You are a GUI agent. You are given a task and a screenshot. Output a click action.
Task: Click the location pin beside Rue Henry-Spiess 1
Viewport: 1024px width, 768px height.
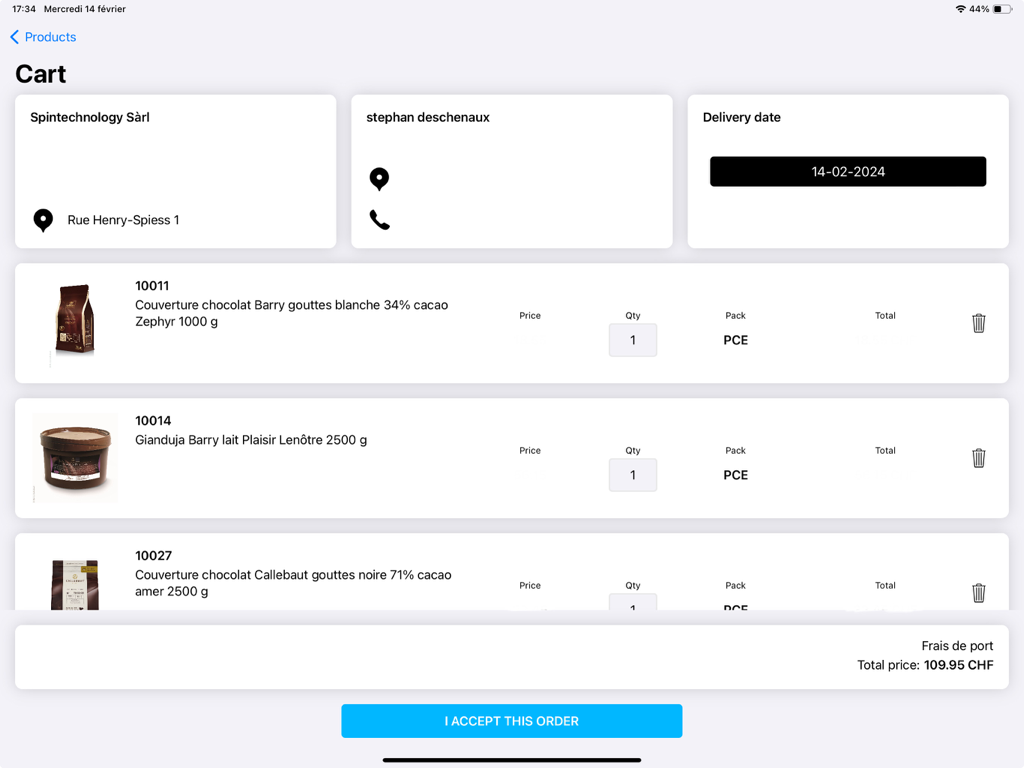point(42,220)
